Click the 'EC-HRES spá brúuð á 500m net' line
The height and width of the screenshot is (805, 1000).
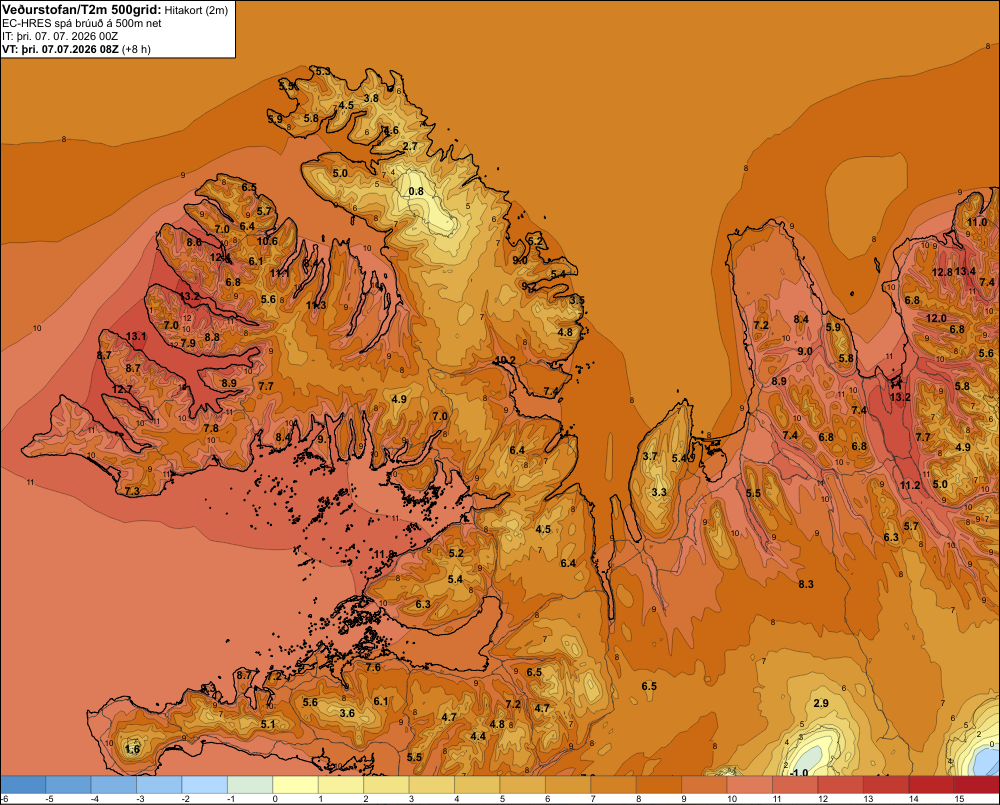82,24
